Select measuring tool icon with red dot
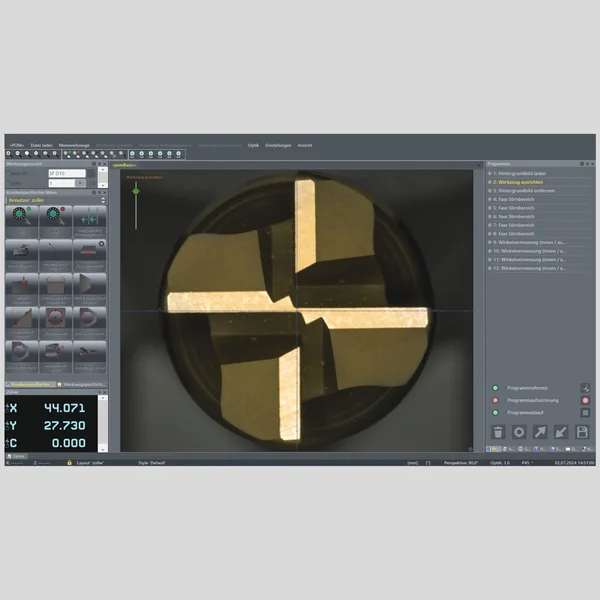This screenshot has height=600, width=600. point(55,218)
